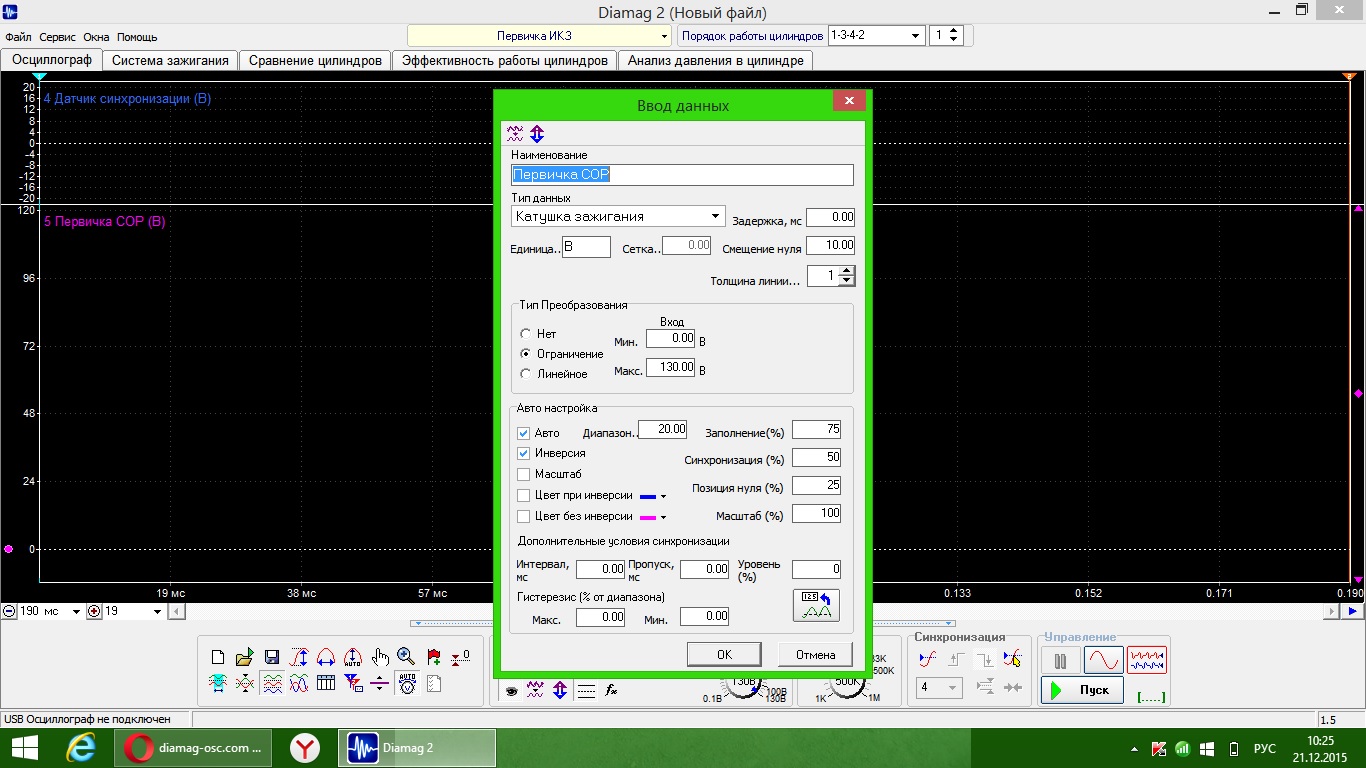Select falling edge synchronization icon

[x=985, y=659]
